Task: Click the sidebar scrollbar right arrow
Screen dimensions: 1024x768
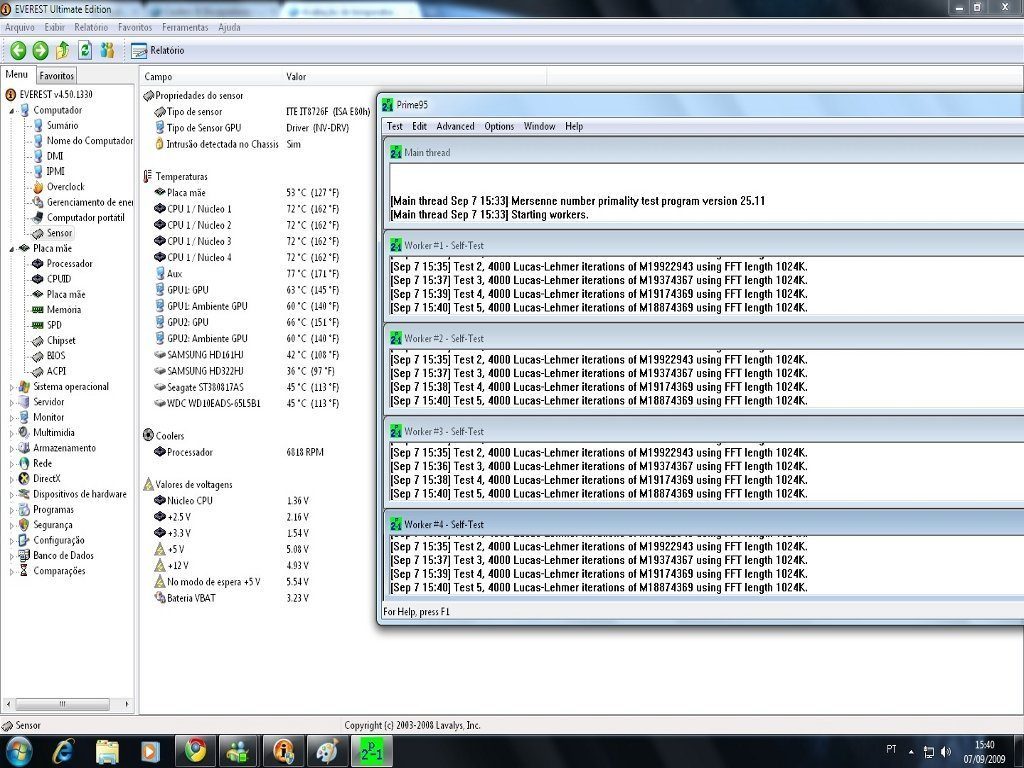Action: pos(127,705)
